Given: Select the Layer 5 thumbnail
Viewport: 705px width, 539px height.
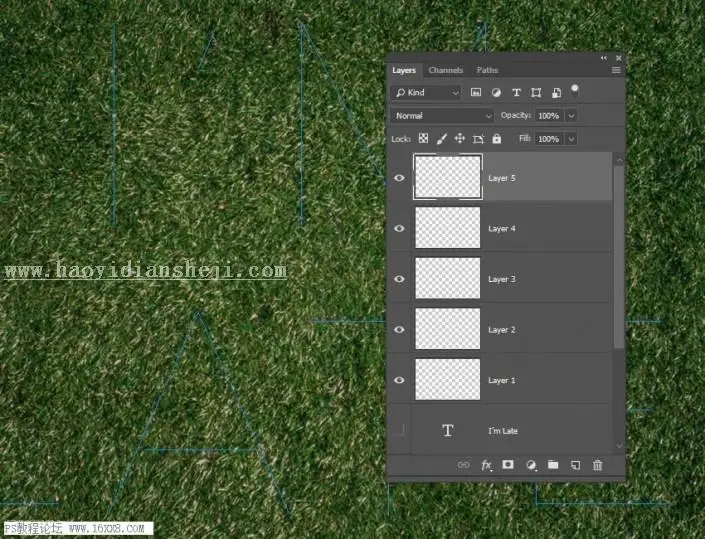Looking at the screenshot, I should 448,177.
